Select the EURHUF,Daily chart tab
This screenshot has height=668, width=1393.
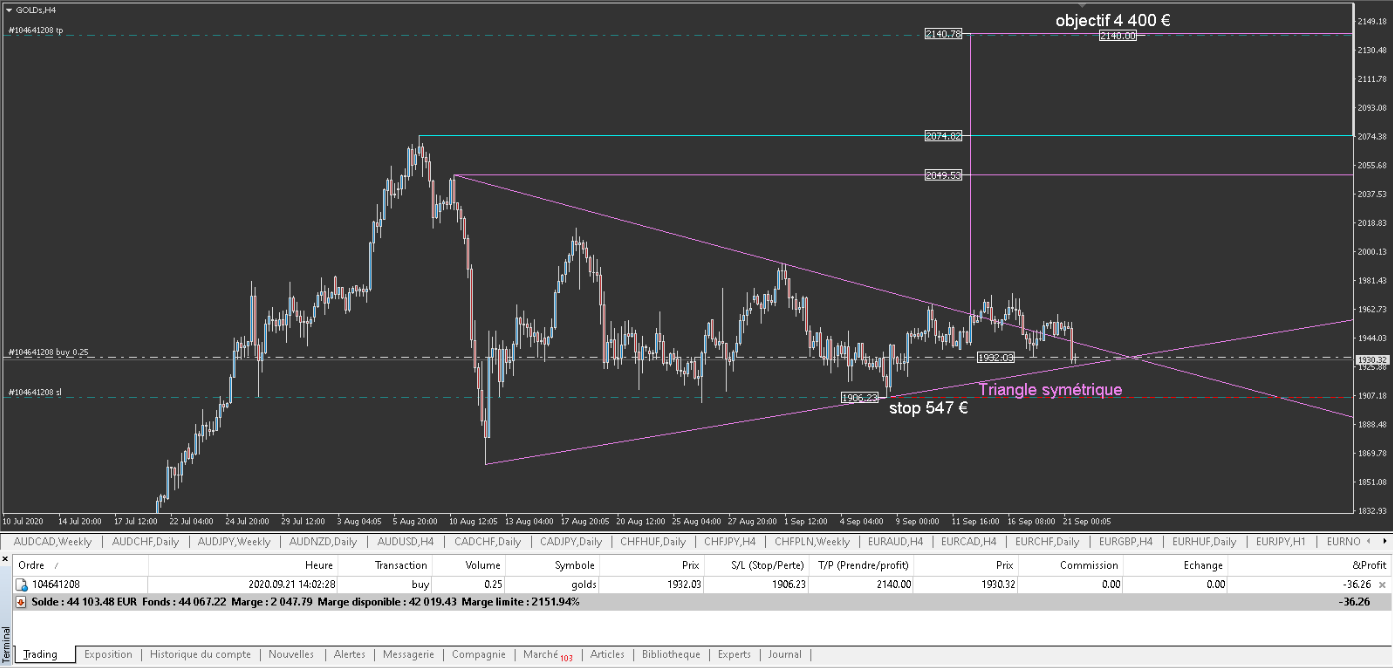point(1204,541)
